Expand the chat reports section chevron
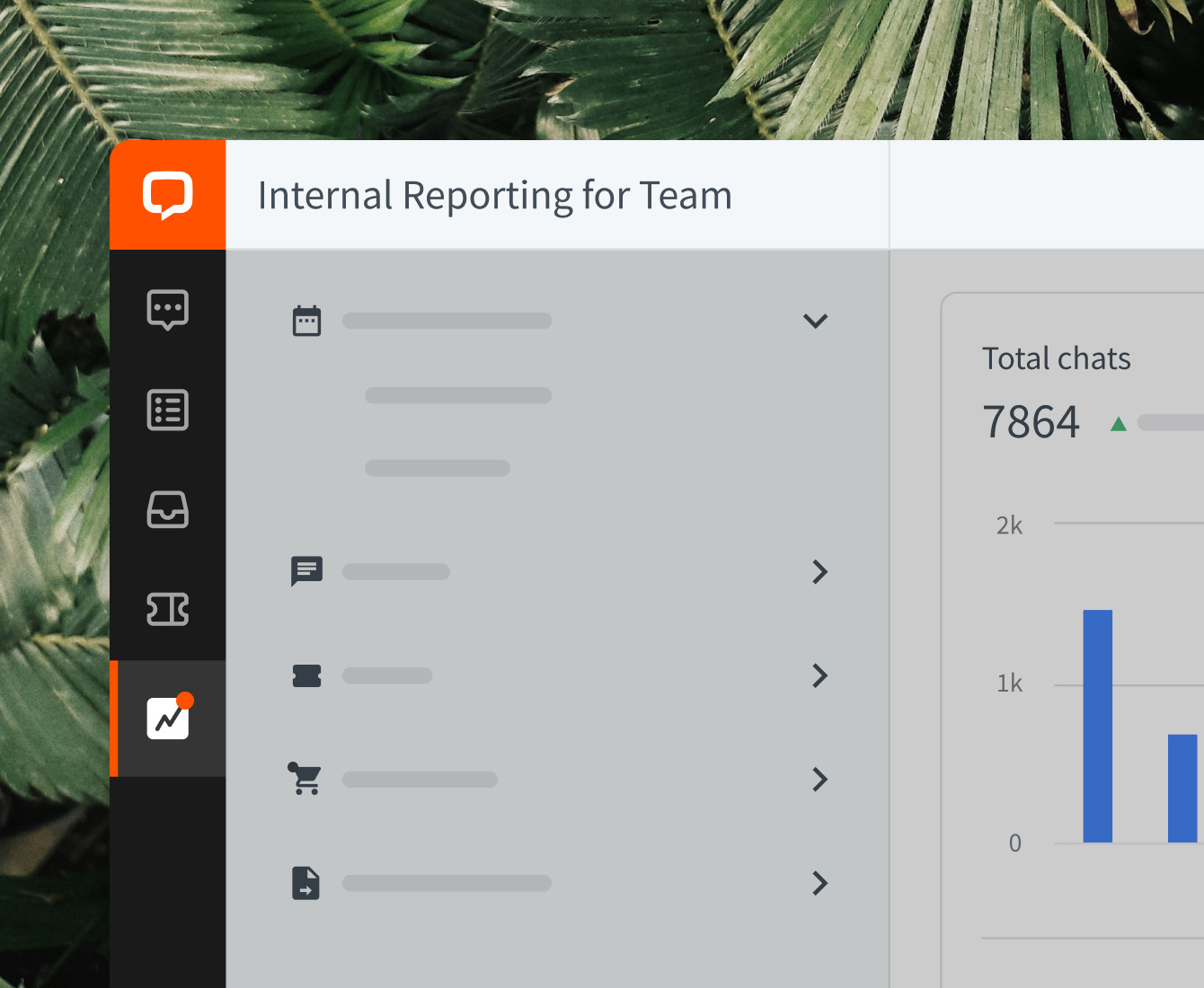 click(819, 571)
